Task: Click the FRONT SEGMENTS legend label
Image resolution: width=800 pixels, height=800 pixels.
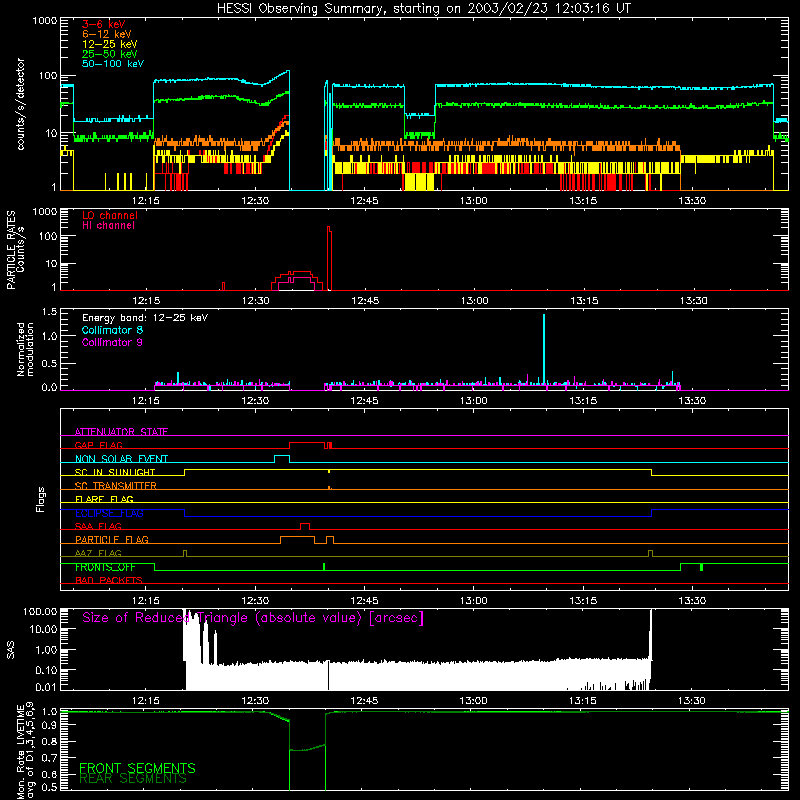Action: 137,768
